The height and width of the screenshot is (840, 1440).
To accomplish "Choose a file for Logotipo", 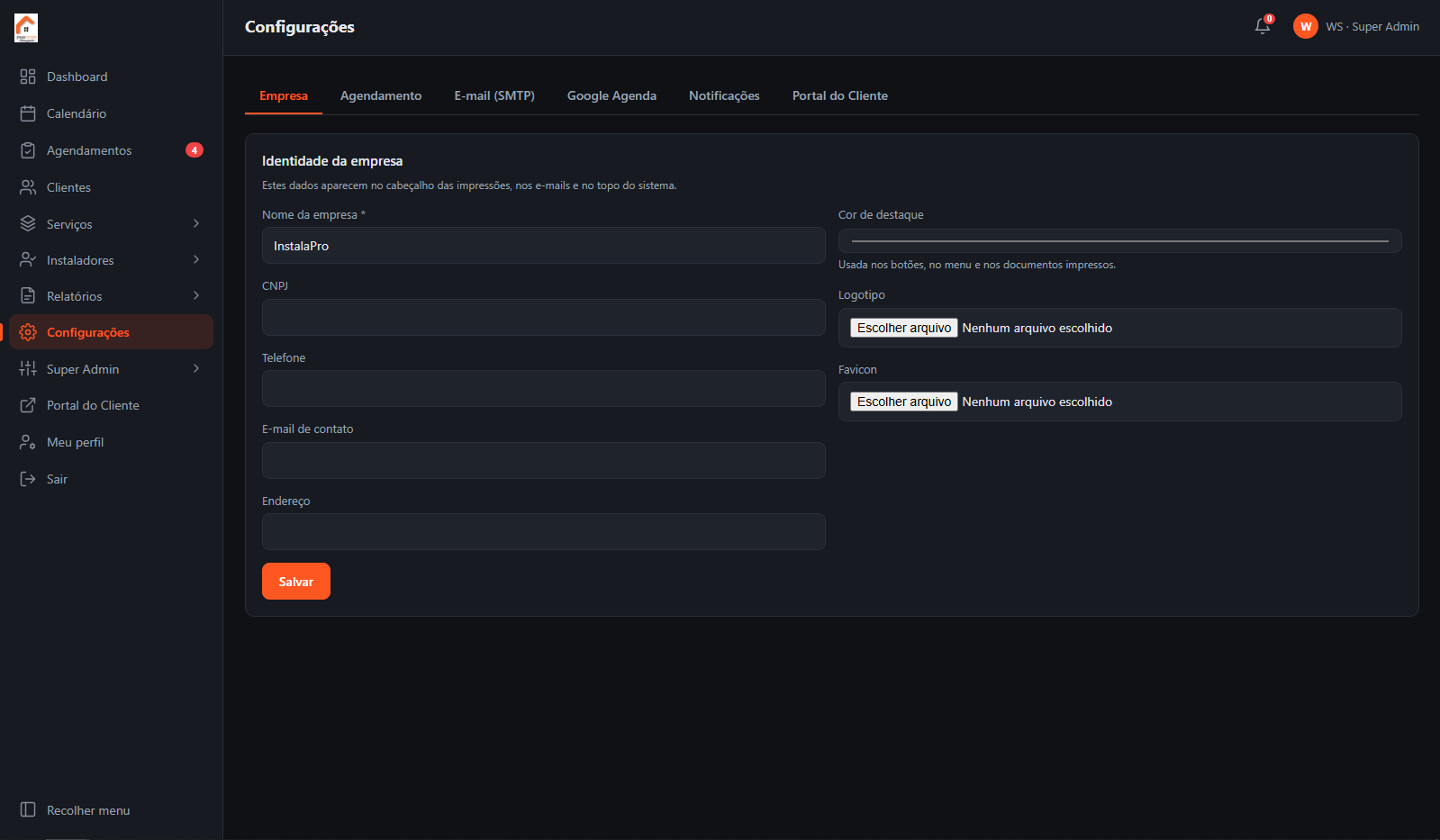I will (904, 328).
